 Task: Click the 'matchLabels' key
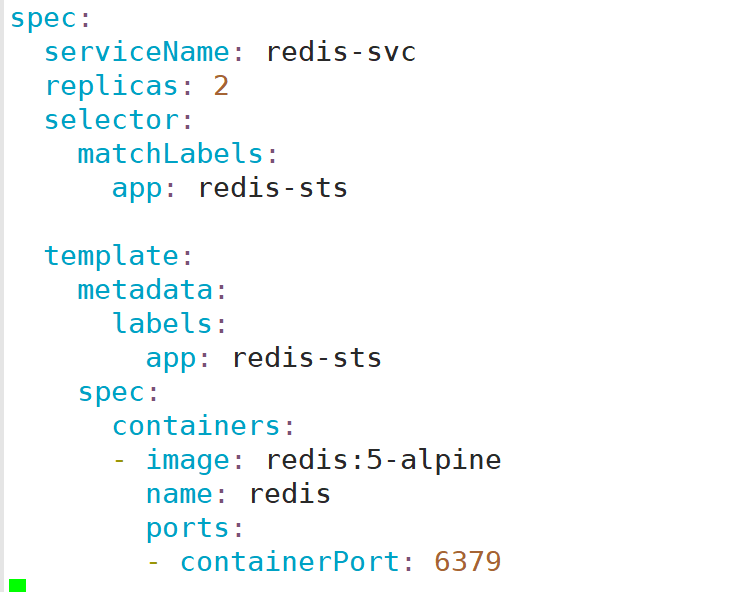pos(170,154)
